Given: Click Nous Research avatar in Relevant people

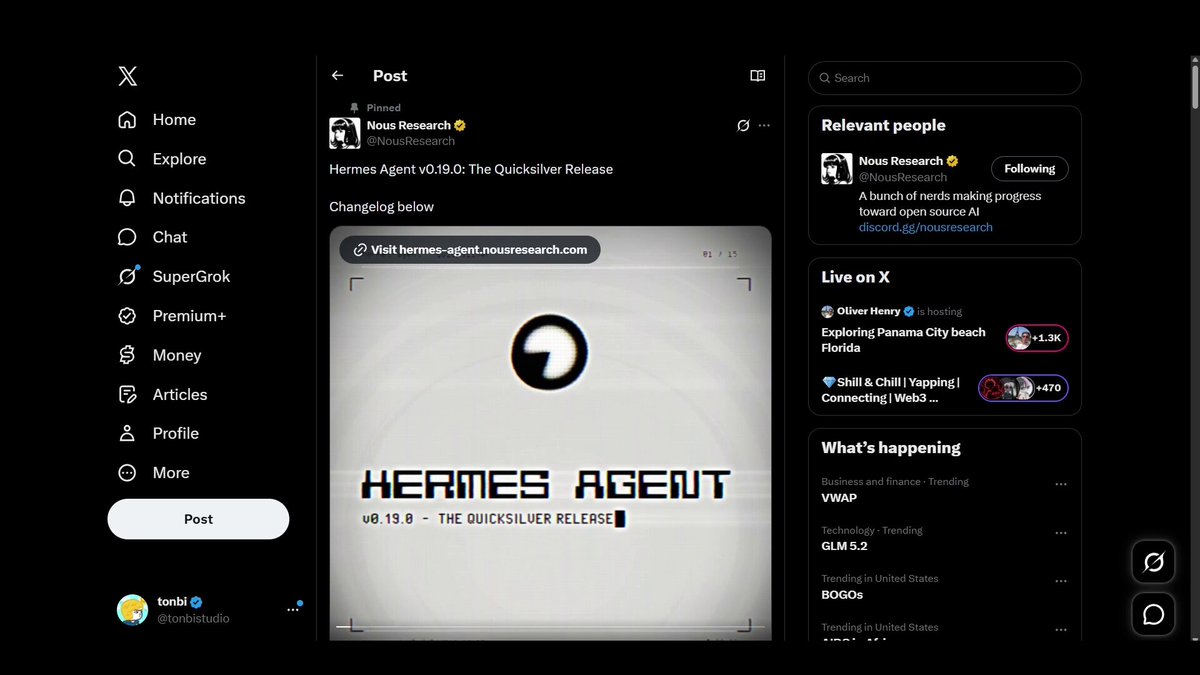Looking at the screenshot, I should (x=837, y=169).
